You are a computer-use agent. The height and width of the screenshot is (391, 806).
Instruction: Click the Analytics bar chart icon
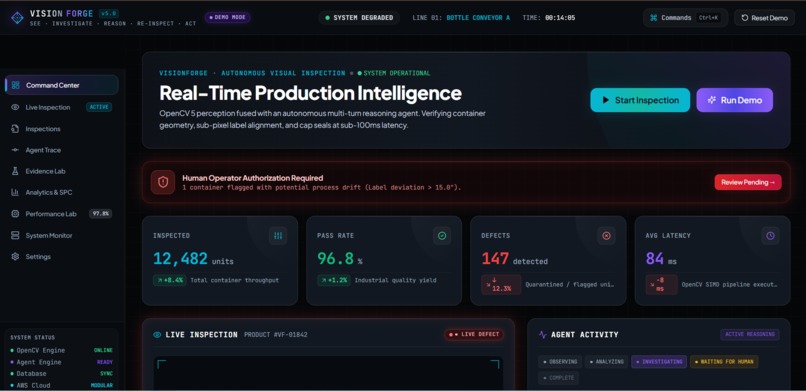[x=15, y=193]
